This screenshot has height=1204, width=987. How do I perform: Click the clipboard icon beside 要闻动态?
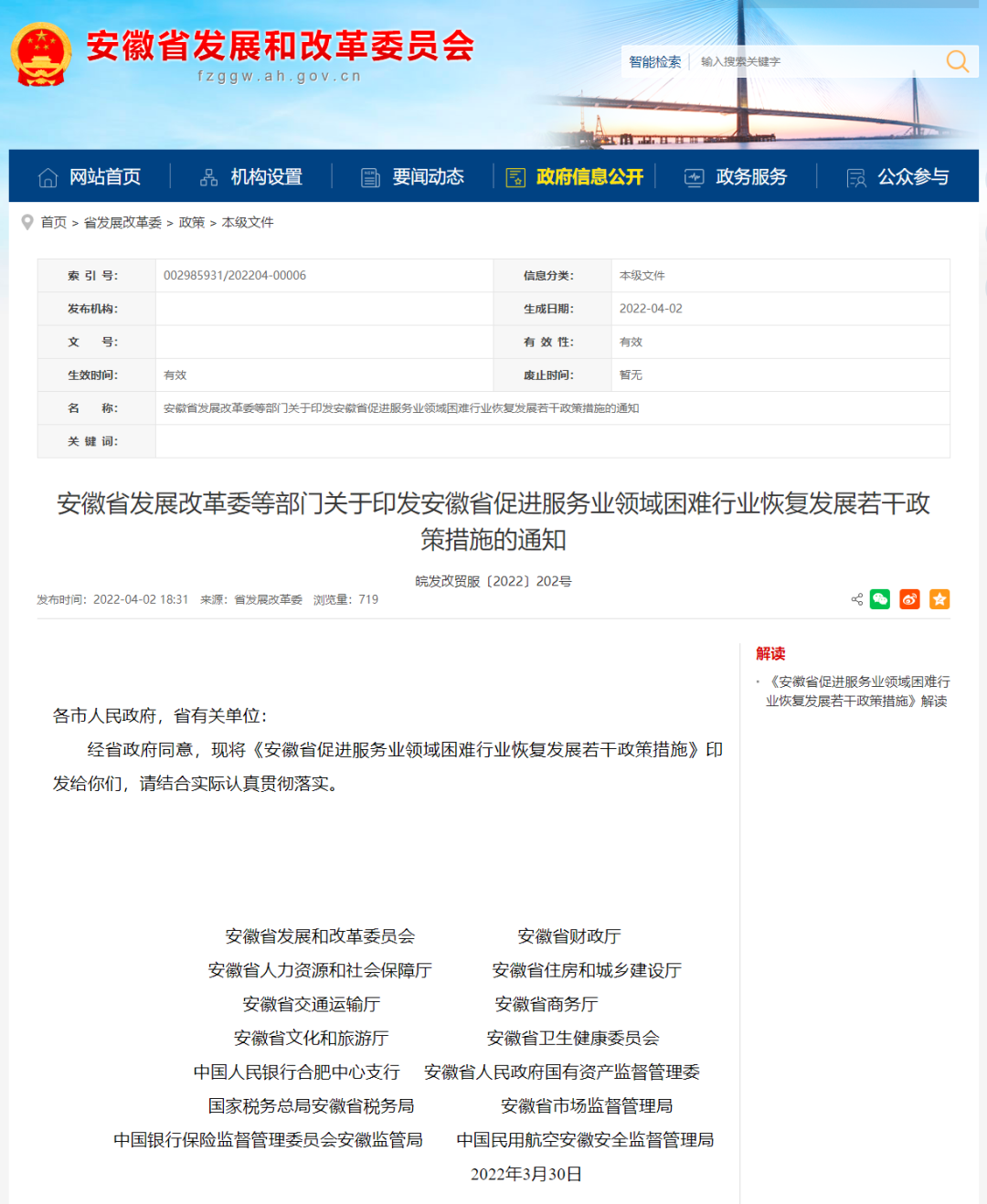pos(370,176)
